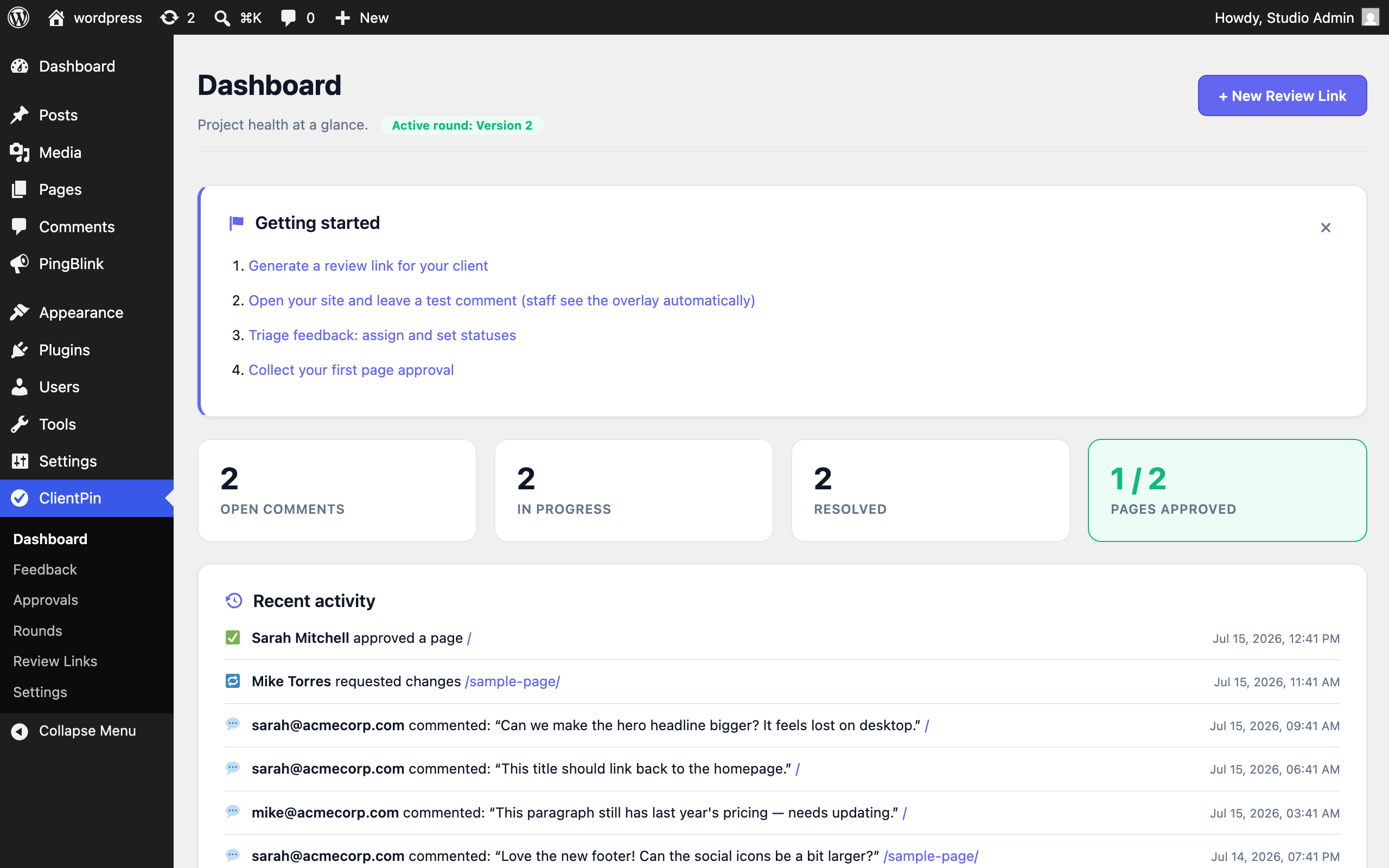The image size is (1389, 868).
Task: Open the updates icon showing 2
Action: point(177,17)
